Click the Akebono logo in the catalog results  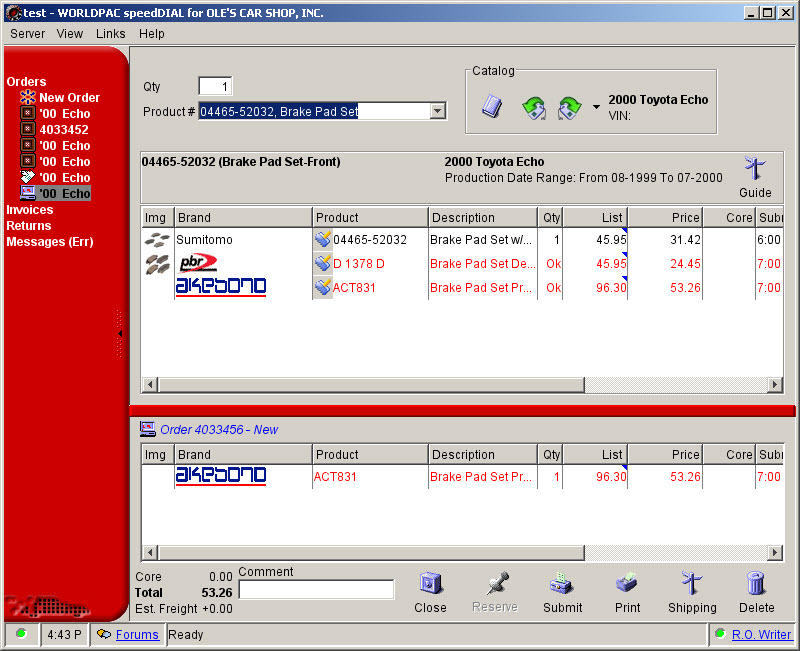(x=221, y=287)
